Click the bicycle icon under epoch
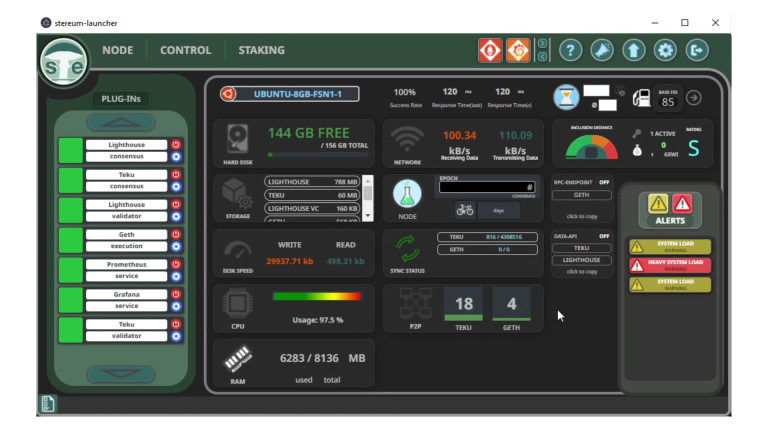Screen dimensions: 768x432 [465, 210]
